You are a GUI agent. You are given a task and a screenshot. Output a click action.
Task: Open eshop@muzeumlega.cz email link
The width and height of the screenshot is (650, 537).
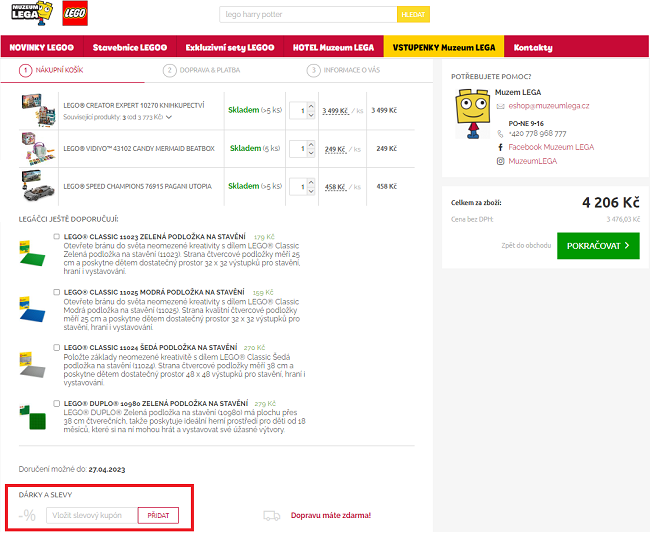point(549,106)
